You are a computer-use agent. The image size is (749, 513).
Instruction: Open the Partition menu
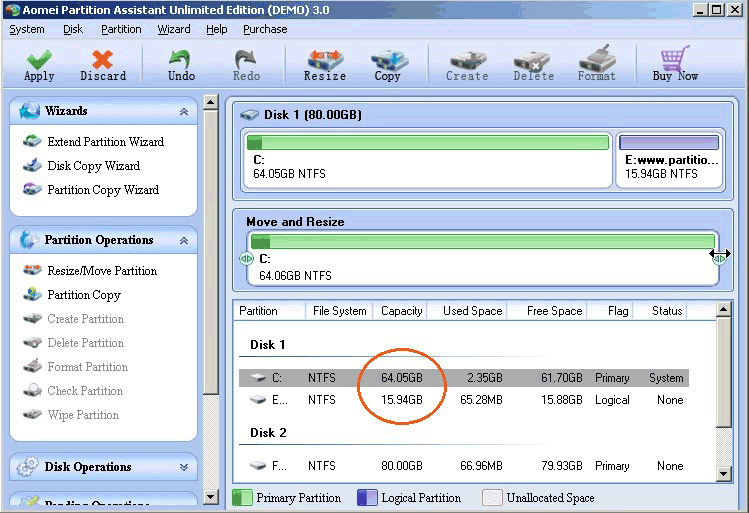[121, 29]
